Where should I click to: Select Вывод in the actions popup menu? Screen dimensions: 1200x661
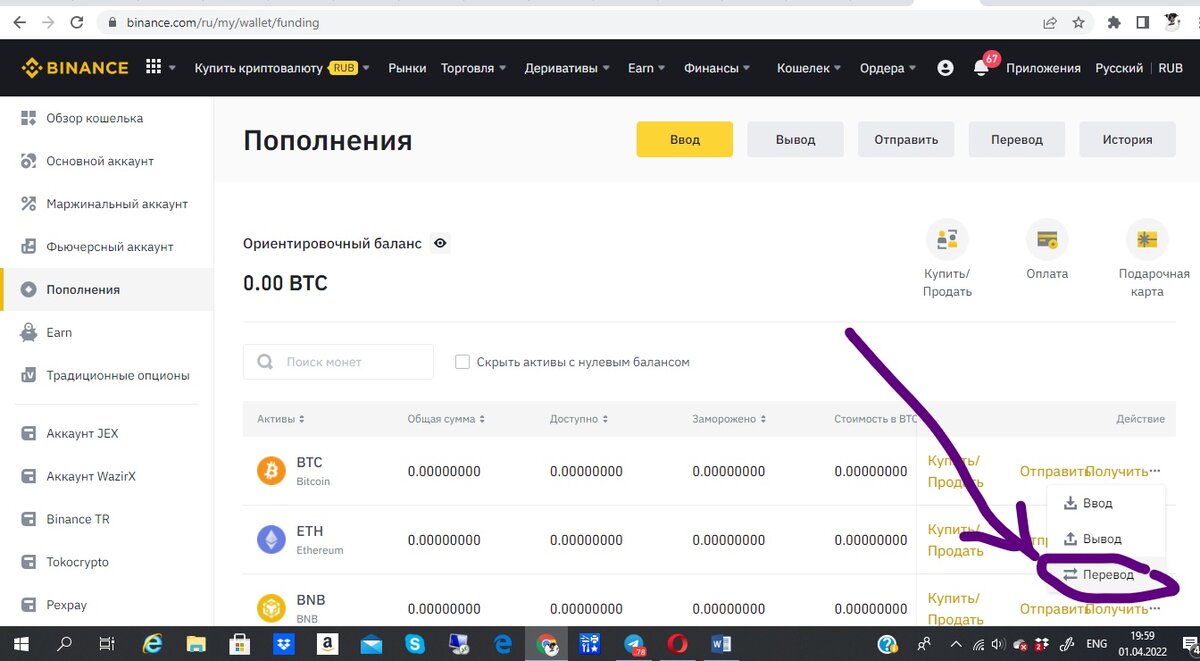pos(1105,538)
